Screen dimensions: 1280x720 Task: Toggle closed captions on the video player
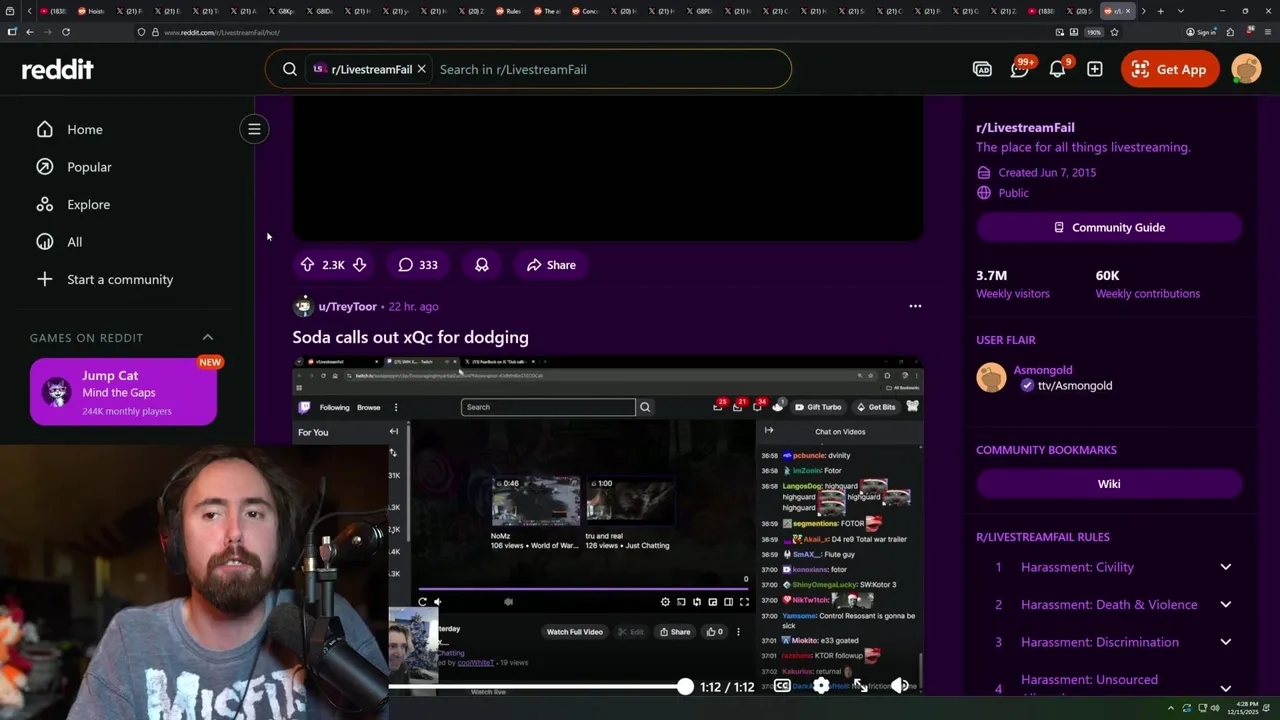click(782, 686)
